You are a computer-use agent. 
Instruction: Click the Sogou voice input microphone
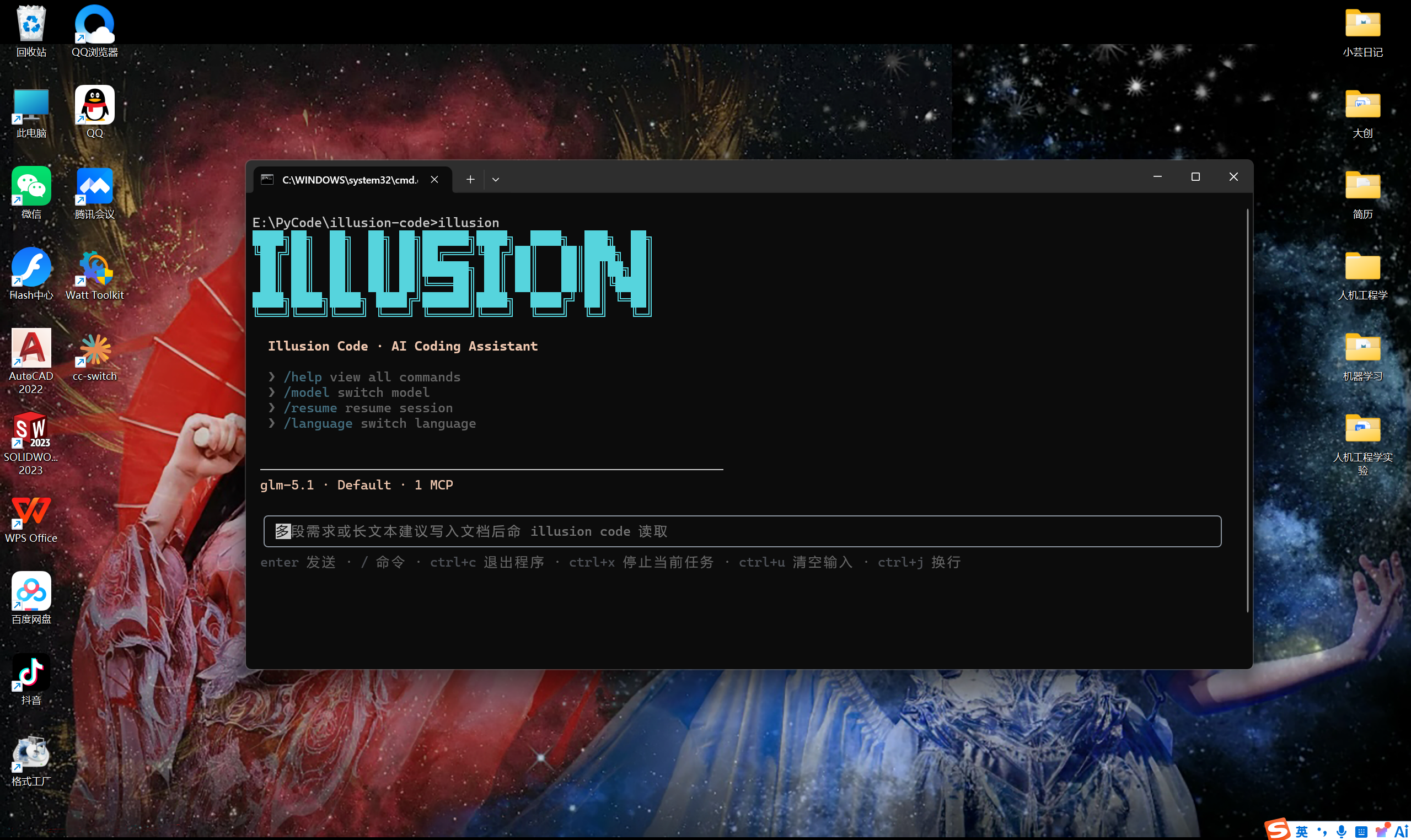click(x=1342, y=832)
